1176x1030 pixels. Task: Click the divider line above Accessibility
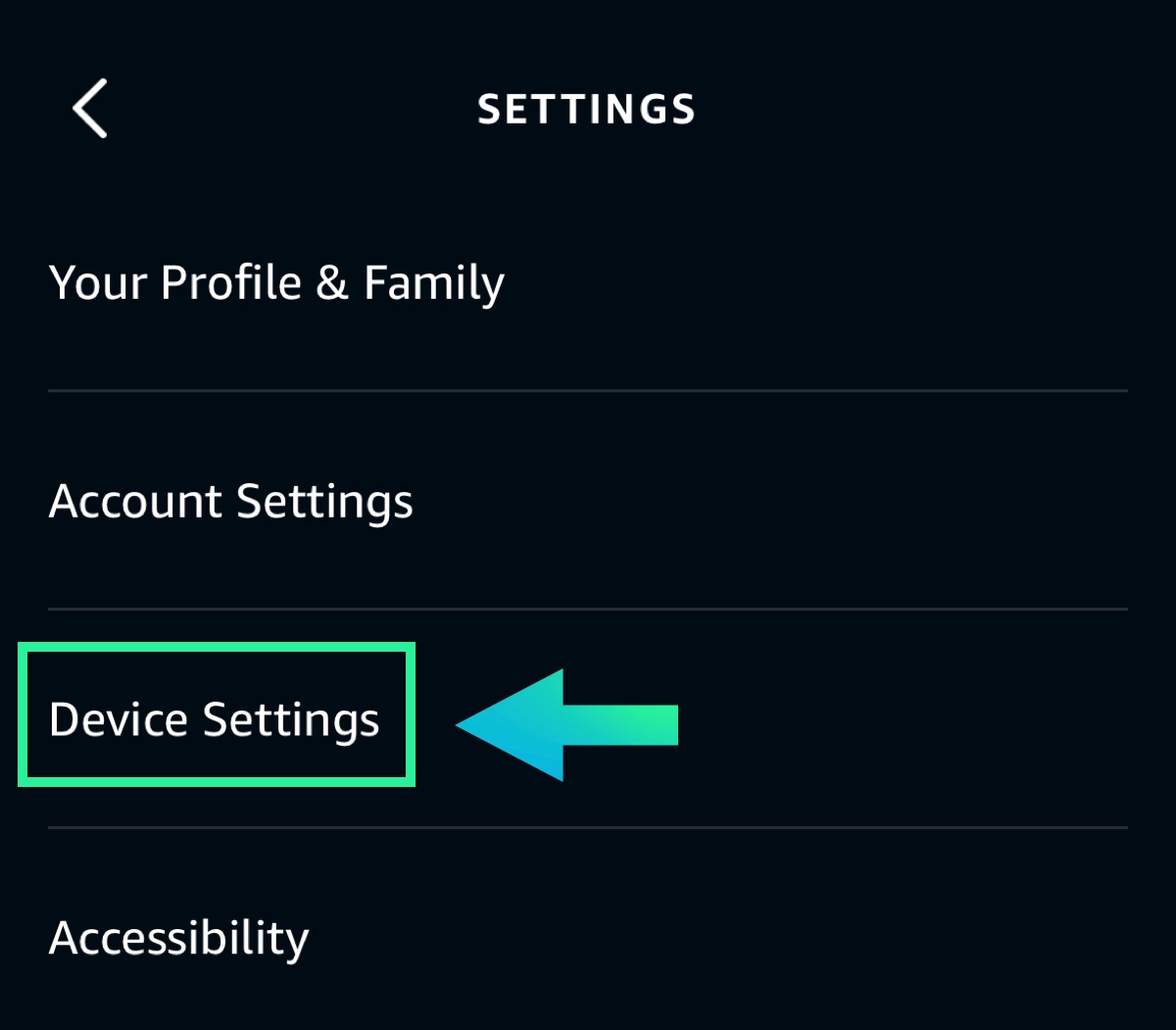tap(588, 828)
